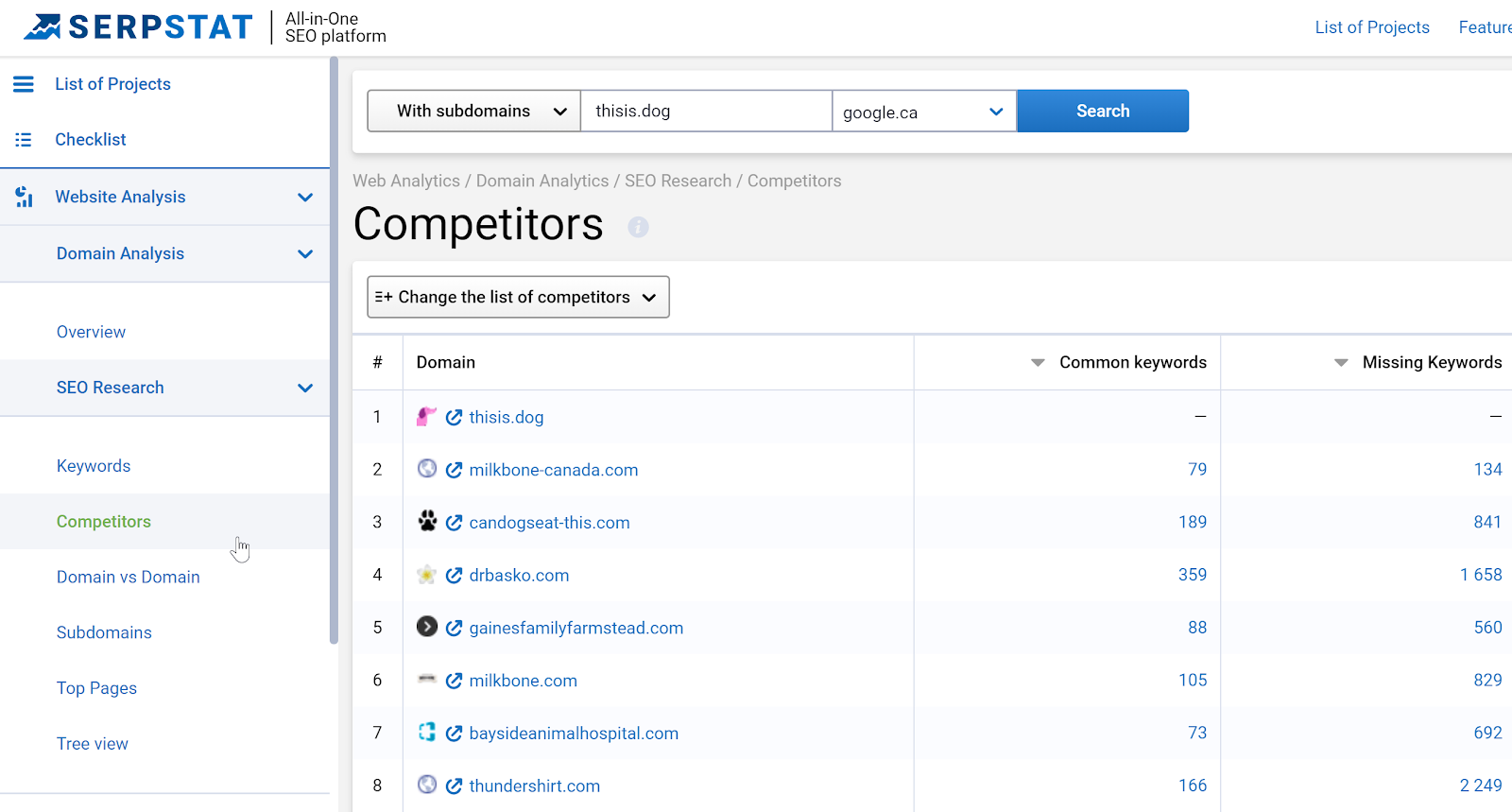Viewport: 1512px width, 812px height.
Task: Expand Change the list of competitors dropdown
Action: coord(518,297)
